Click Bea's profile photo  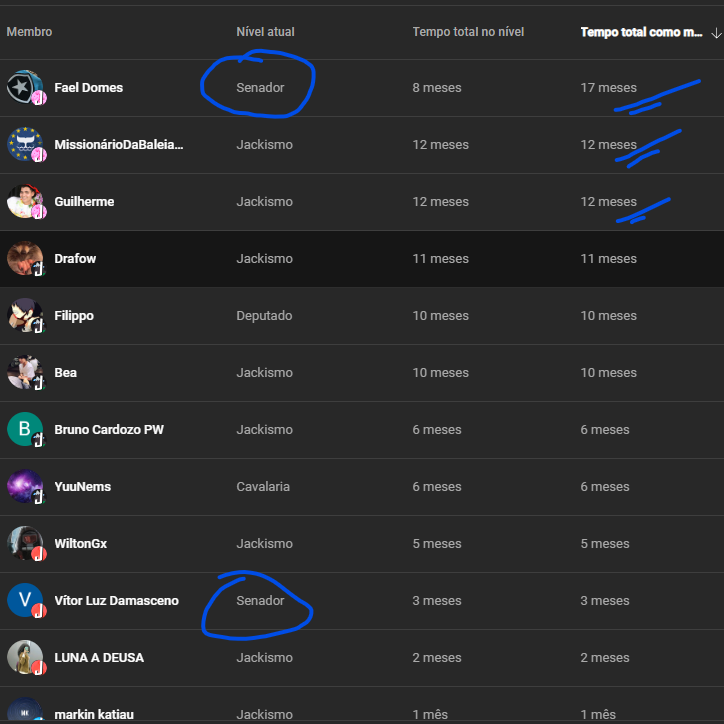25,372
